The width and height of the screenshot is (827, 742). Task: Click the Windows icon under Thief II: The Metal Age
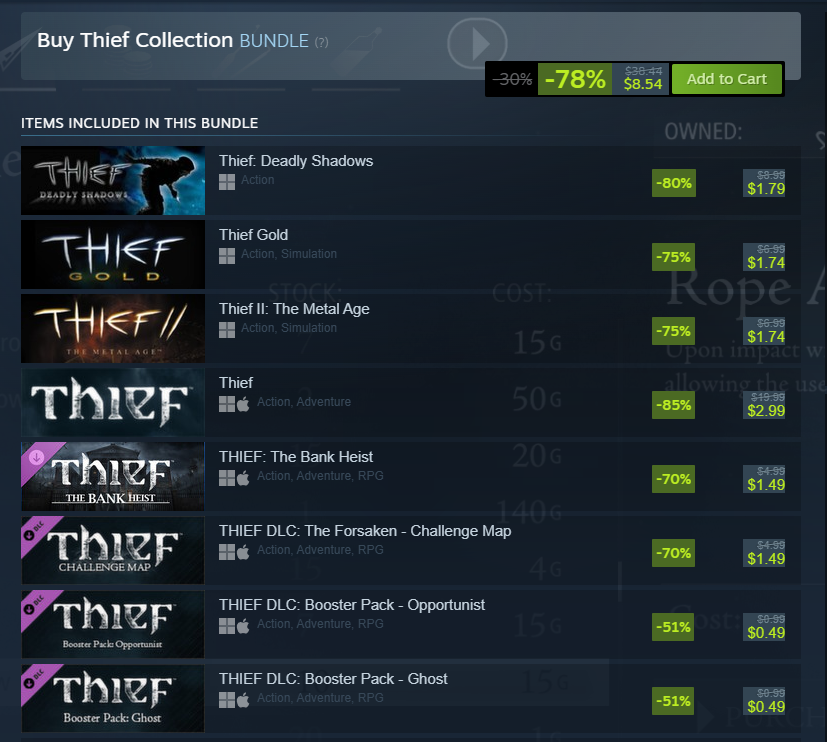(x=227, y=330)
